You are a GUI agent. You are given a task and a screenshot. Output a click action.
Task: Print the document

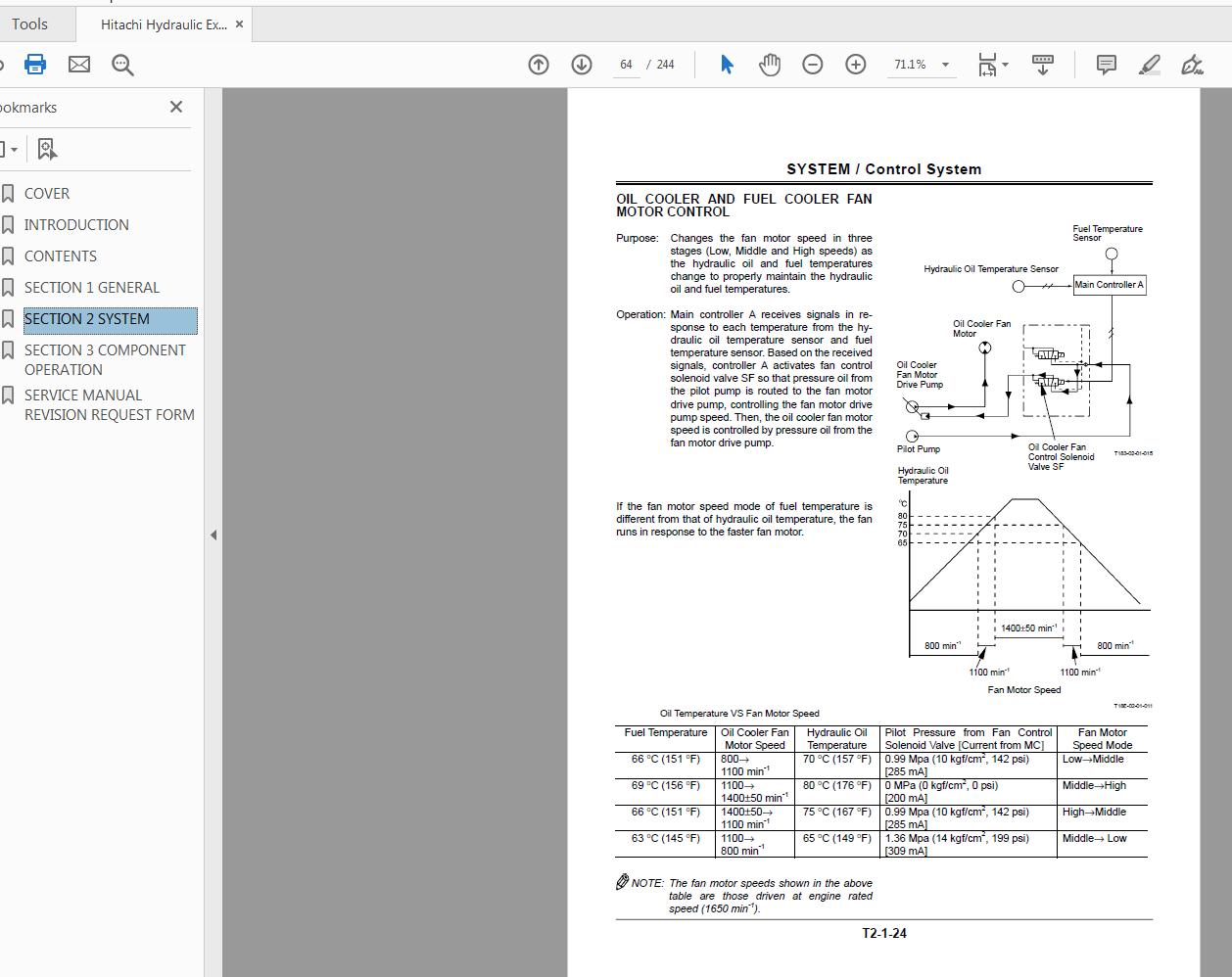[x=36, y=65]
